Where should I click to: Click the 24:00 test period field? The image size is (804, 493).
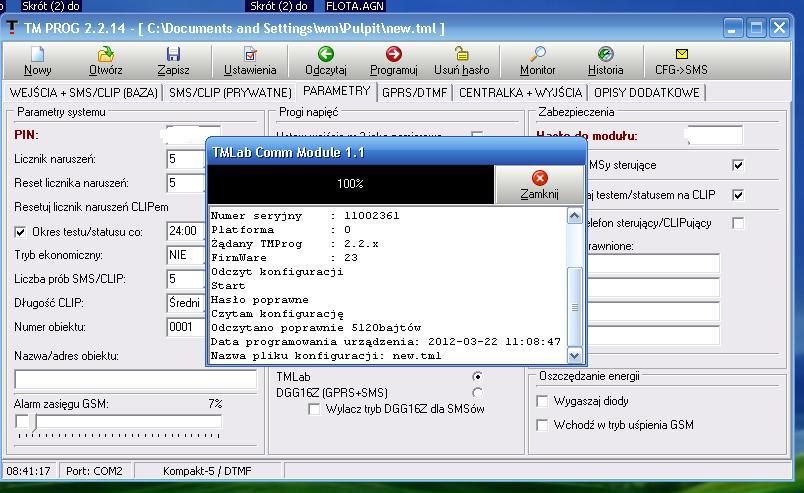point(186,231)
